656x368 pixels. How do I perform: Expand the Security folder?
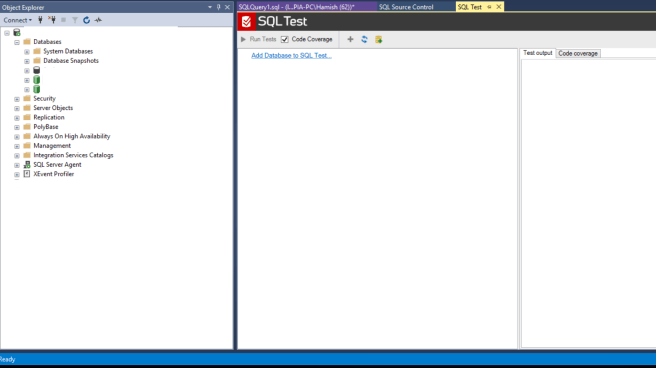tap(17, 99)
